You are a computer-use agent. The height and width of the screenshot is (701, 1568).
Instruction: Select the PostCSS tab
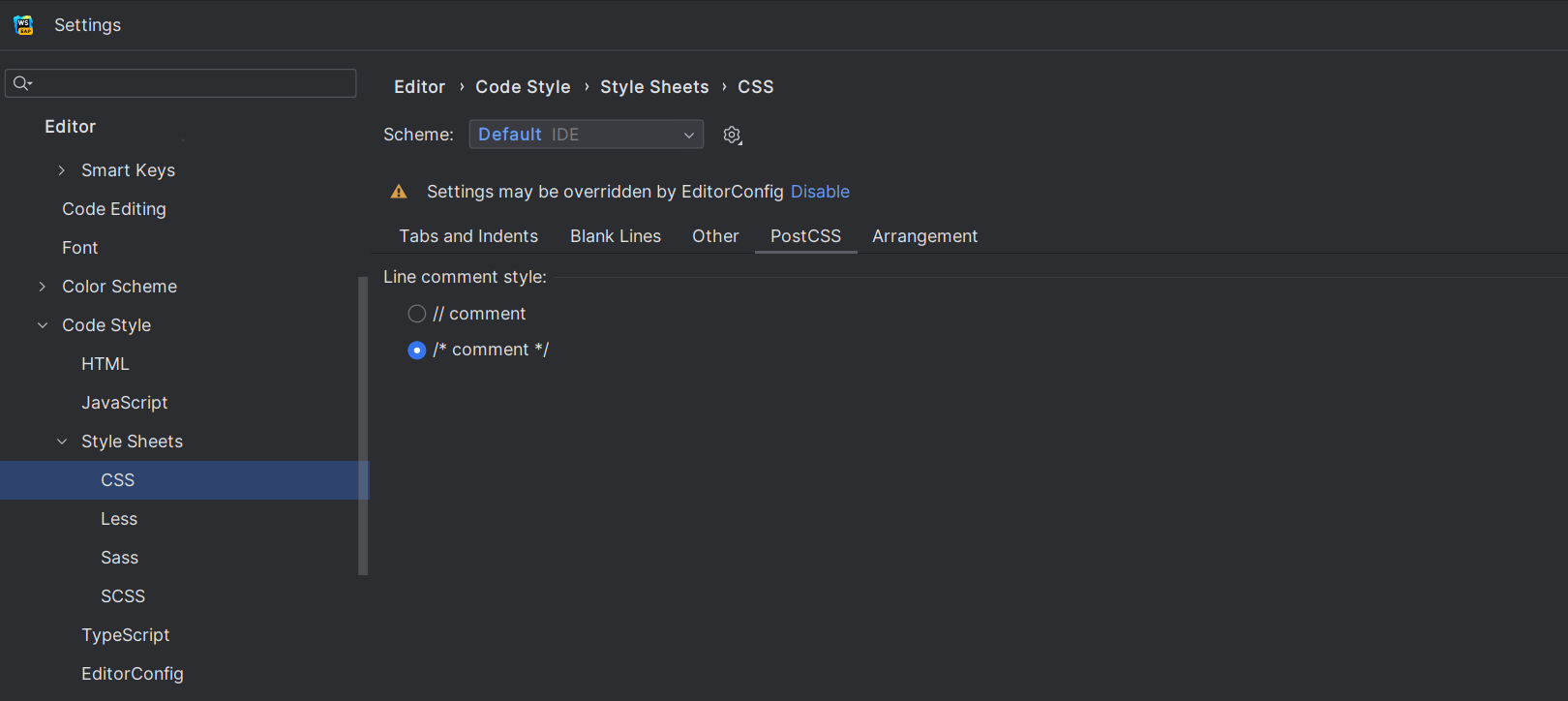[x=805, y=236]
